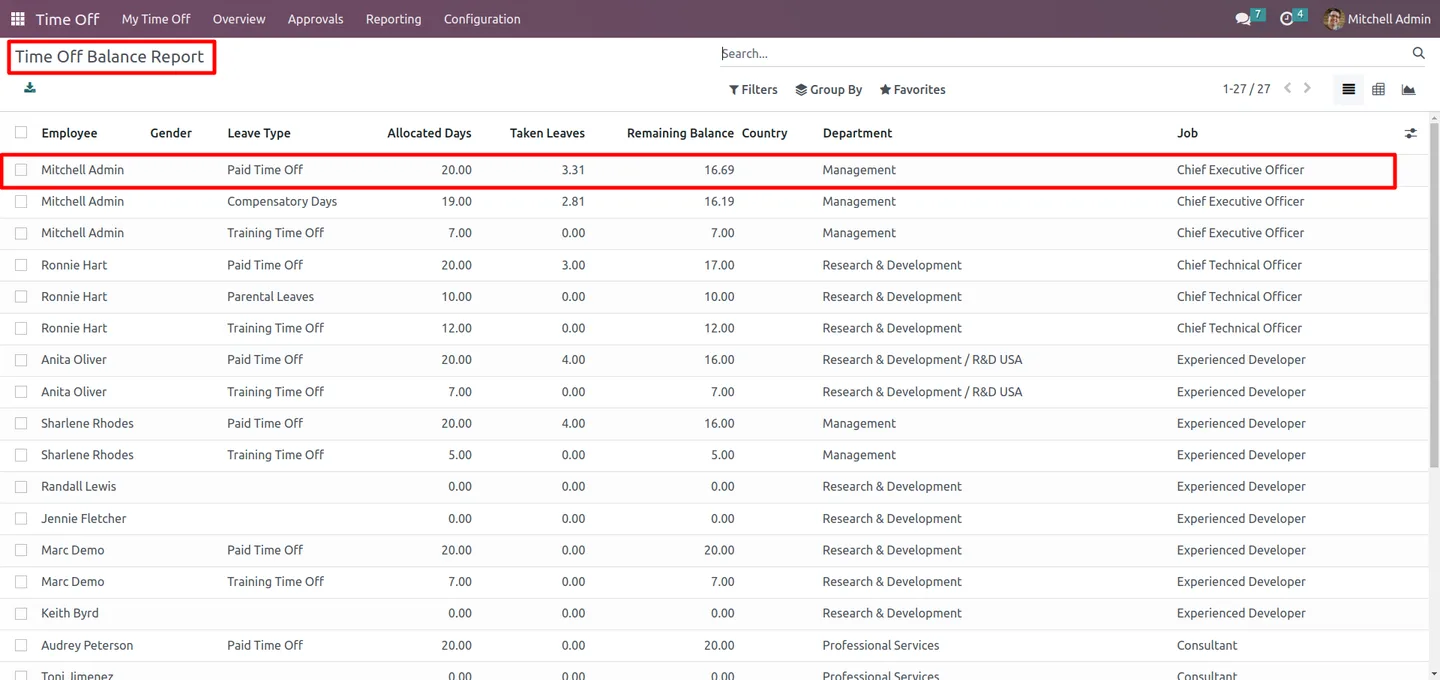This screenshot has width=1440, height=680.
Task: Open the Favorites dropdown
Action: click(x=912, y=89)
